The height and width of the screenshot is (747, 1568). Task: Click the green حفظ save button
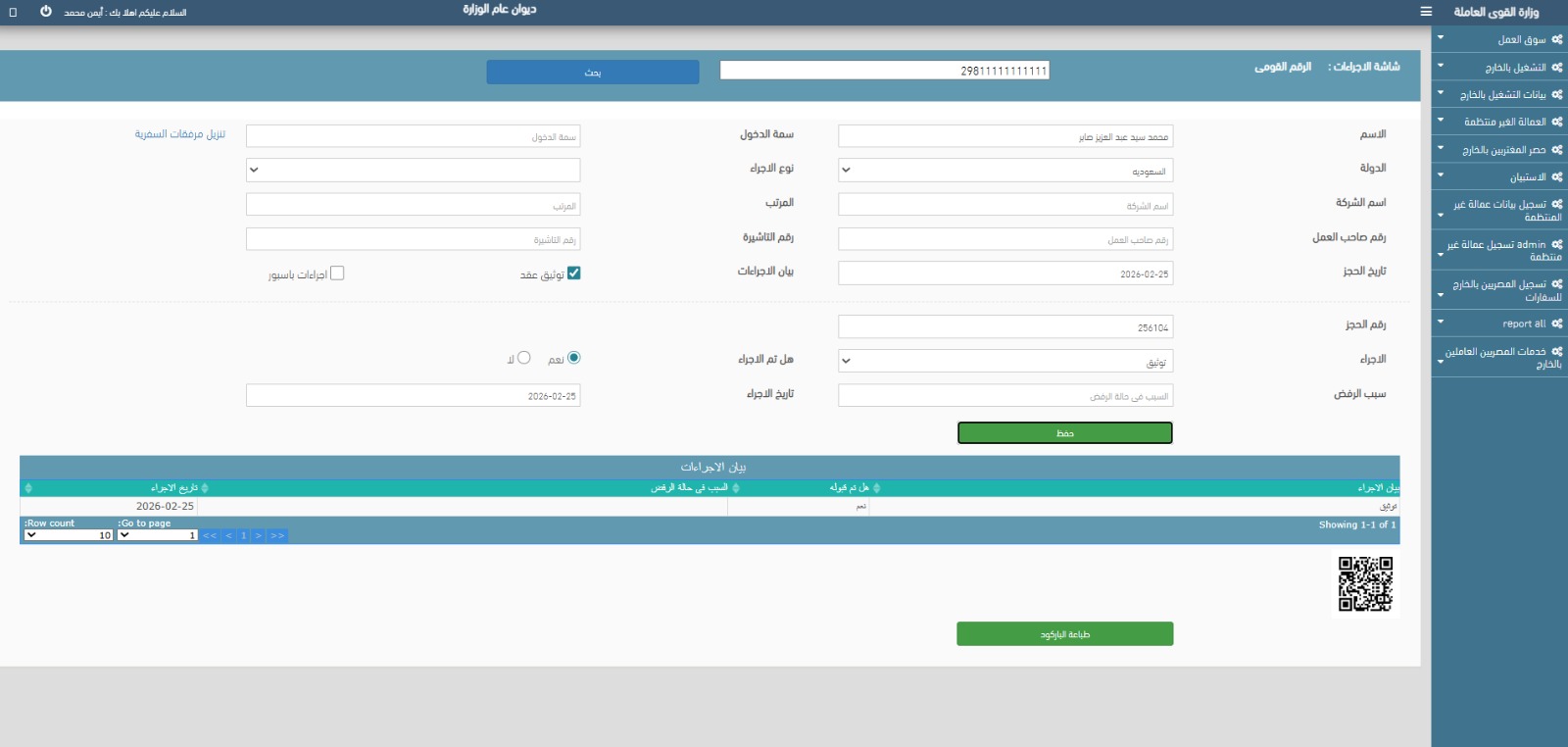(1064, 433)
